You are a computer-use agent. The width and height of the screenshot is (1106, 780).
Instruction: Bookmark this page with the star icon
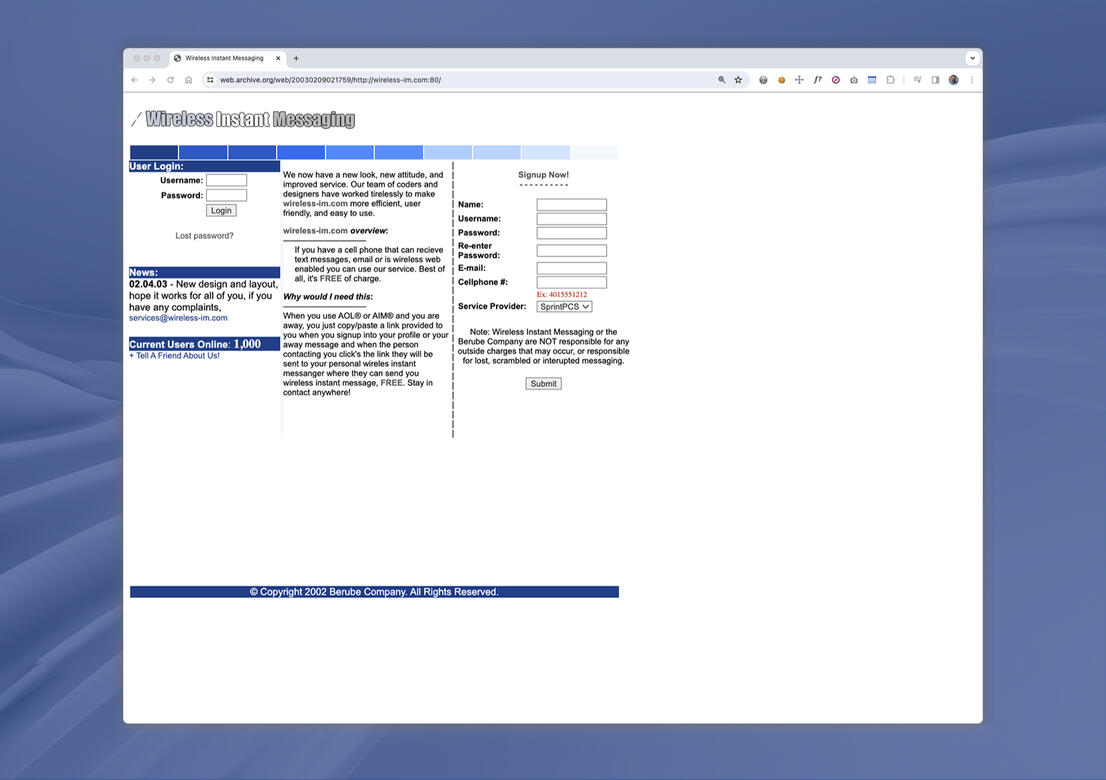point(738,80)
